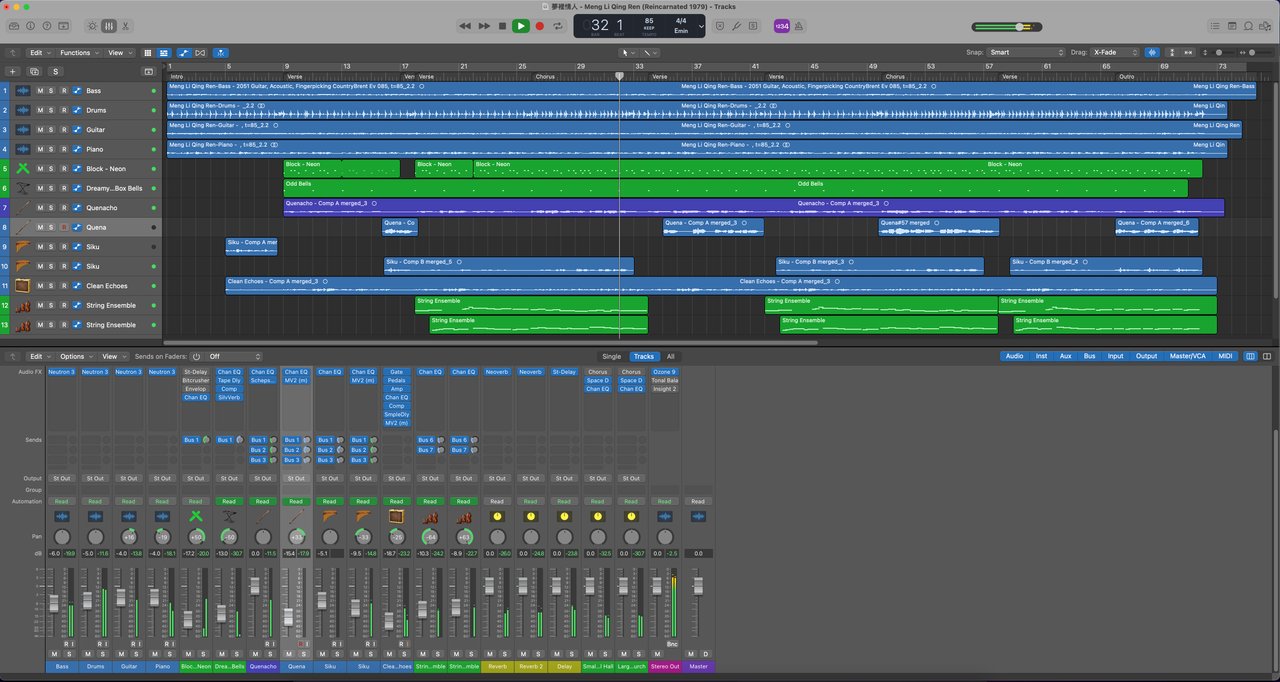Click the Record button

540,26
